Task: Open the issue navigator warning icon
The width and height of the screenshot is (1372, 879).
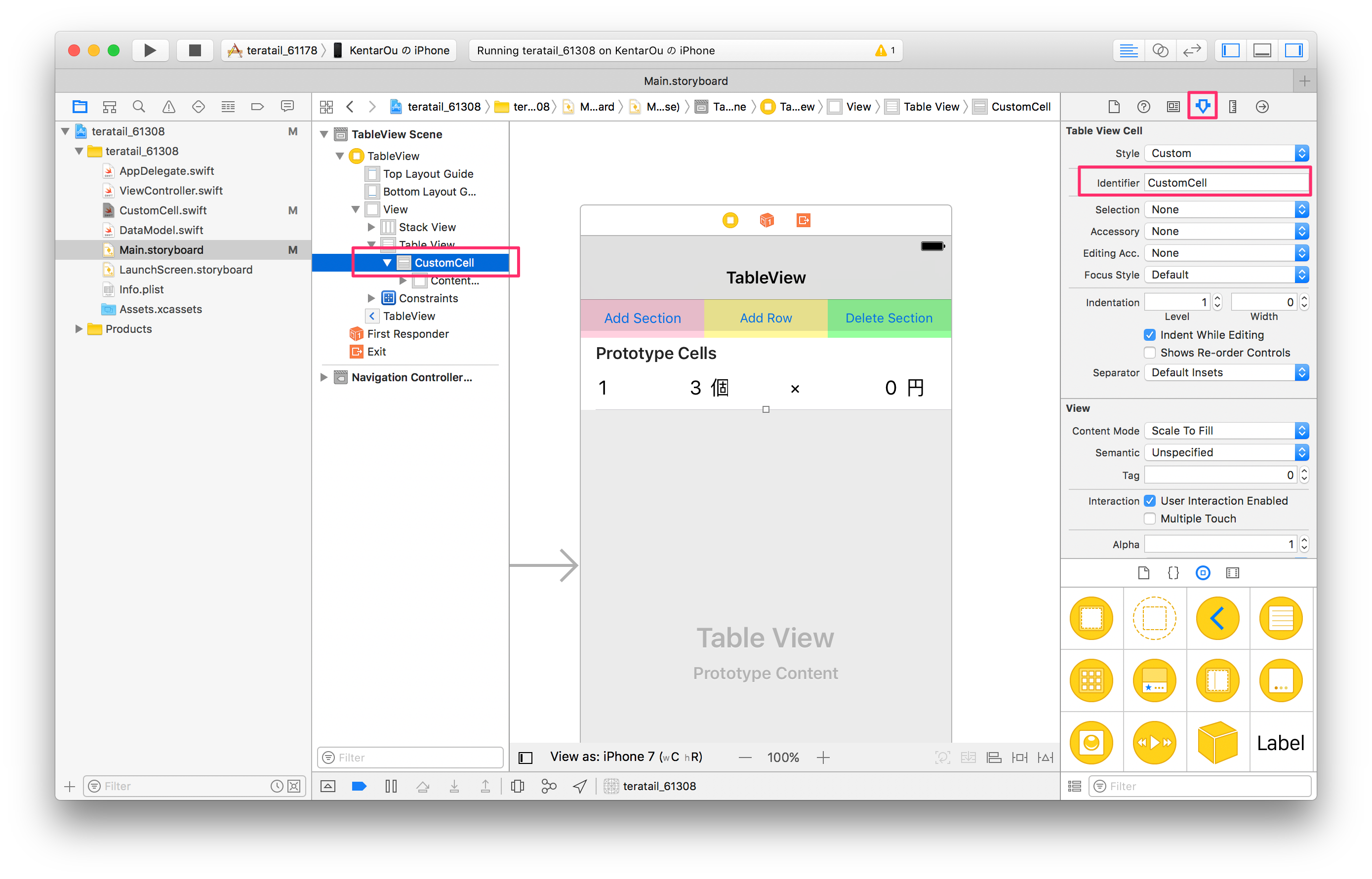Action: point(168,106)
